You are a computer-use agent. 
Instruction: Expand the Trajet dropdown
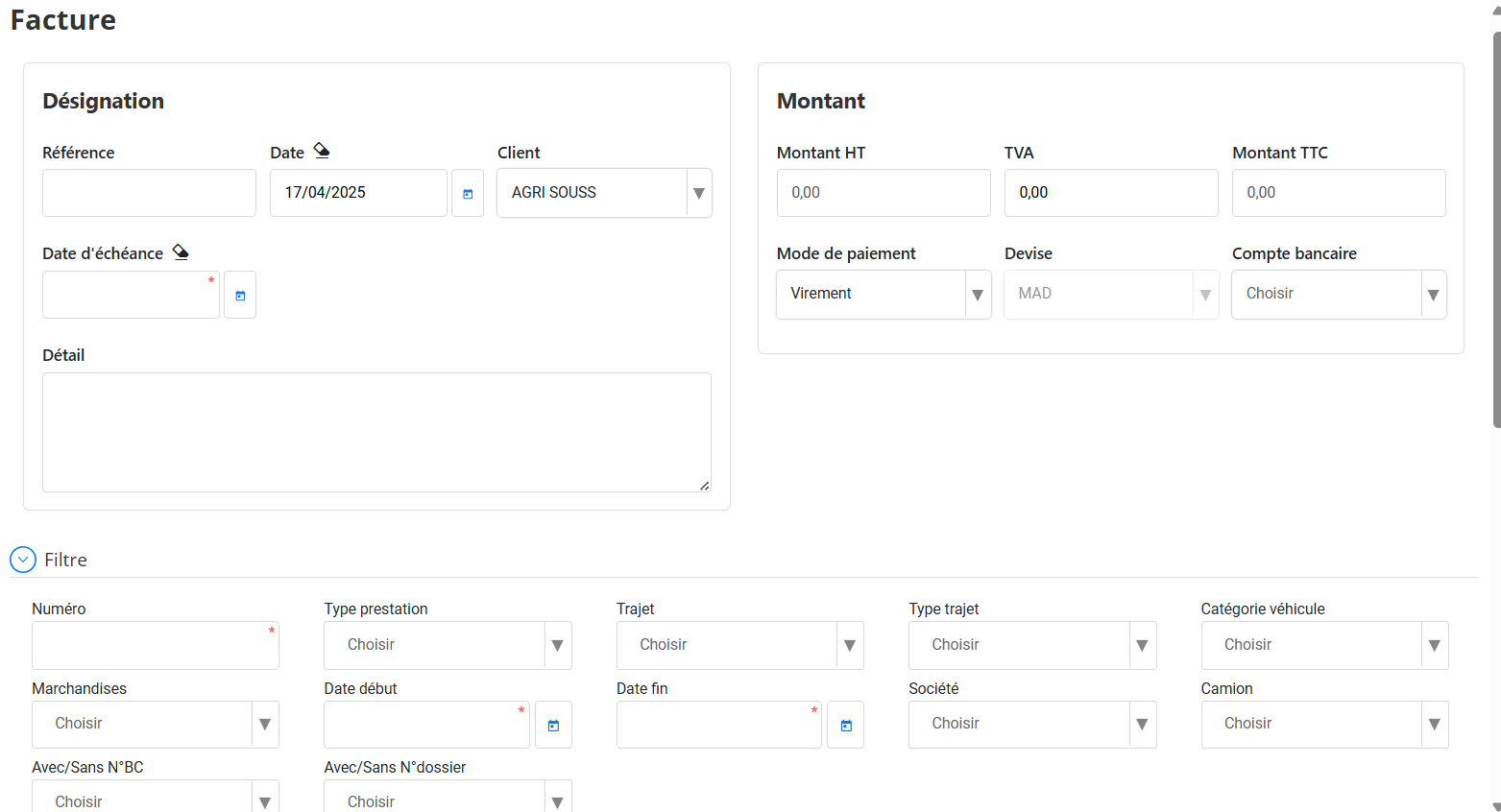pyautogui.click(x=740, y=645)
